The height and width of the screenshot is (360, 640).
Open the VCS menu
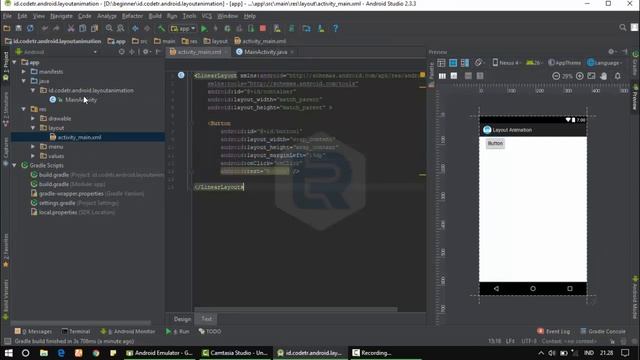[x=207, y=16]
